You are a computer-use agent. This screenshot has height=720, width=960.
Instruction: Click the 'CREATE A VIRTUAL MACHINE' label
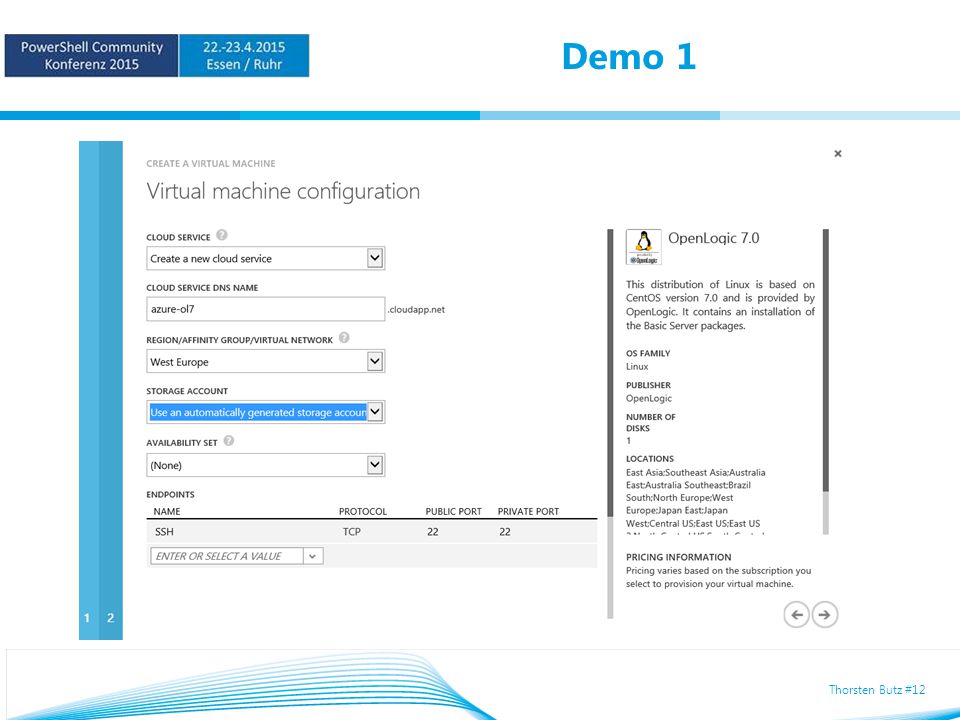[211, 163]
